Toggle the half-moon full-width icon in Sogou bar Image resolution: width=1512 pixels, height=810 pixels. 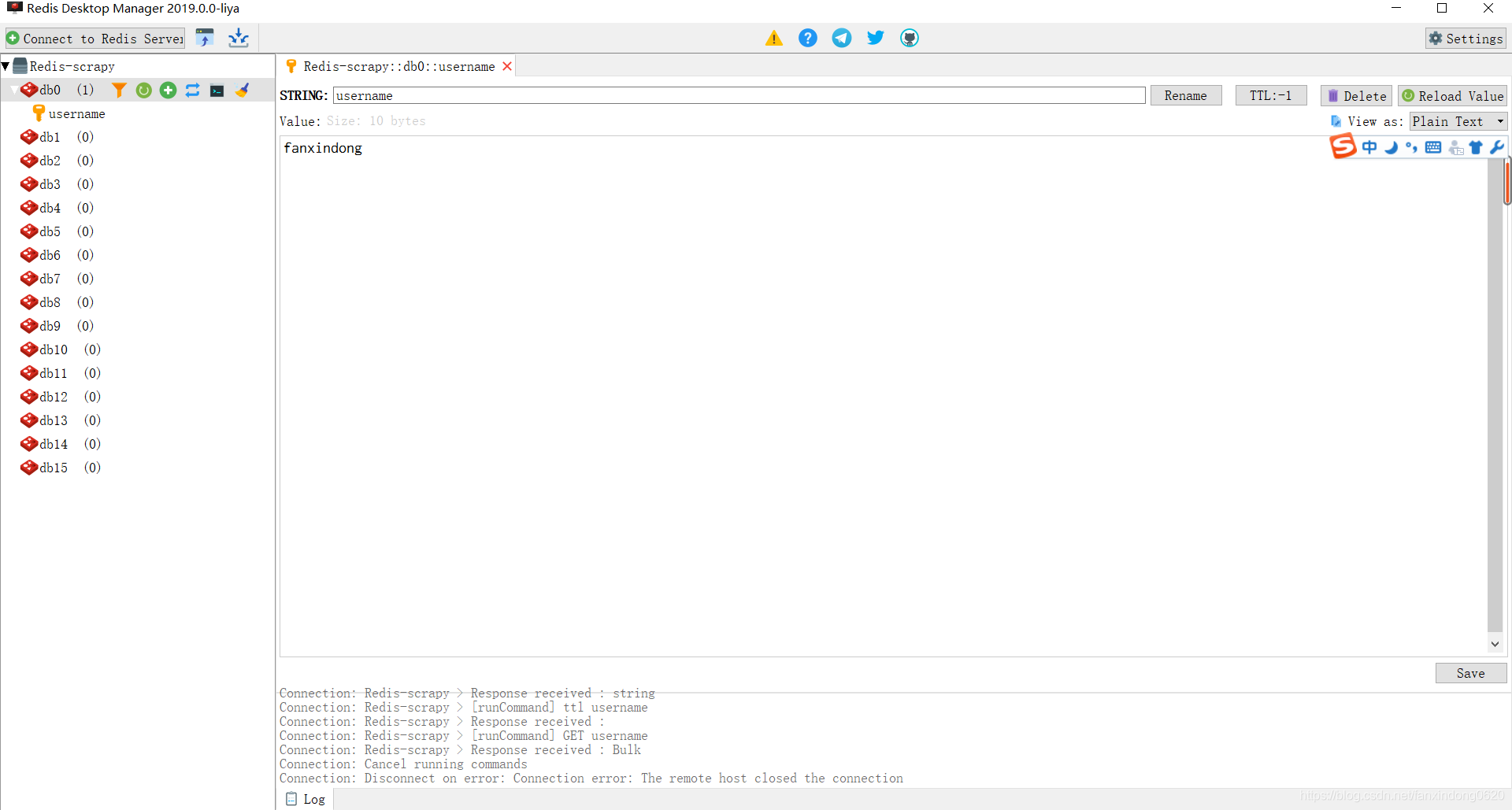coord(1391,147)
